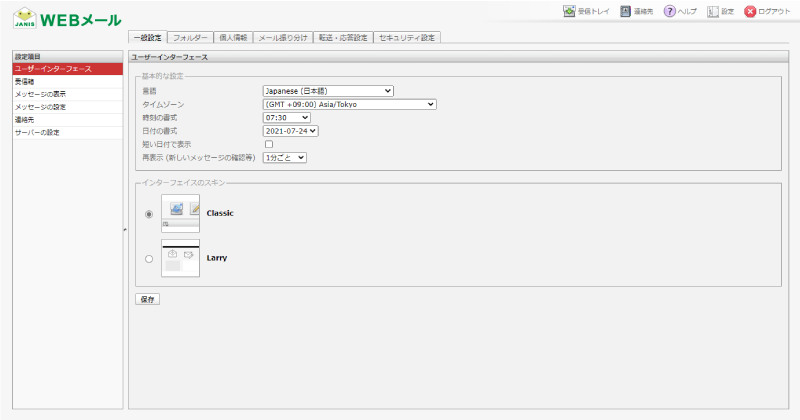Click the 保存 save button
800x420 pixels.
tap(147, 298)
